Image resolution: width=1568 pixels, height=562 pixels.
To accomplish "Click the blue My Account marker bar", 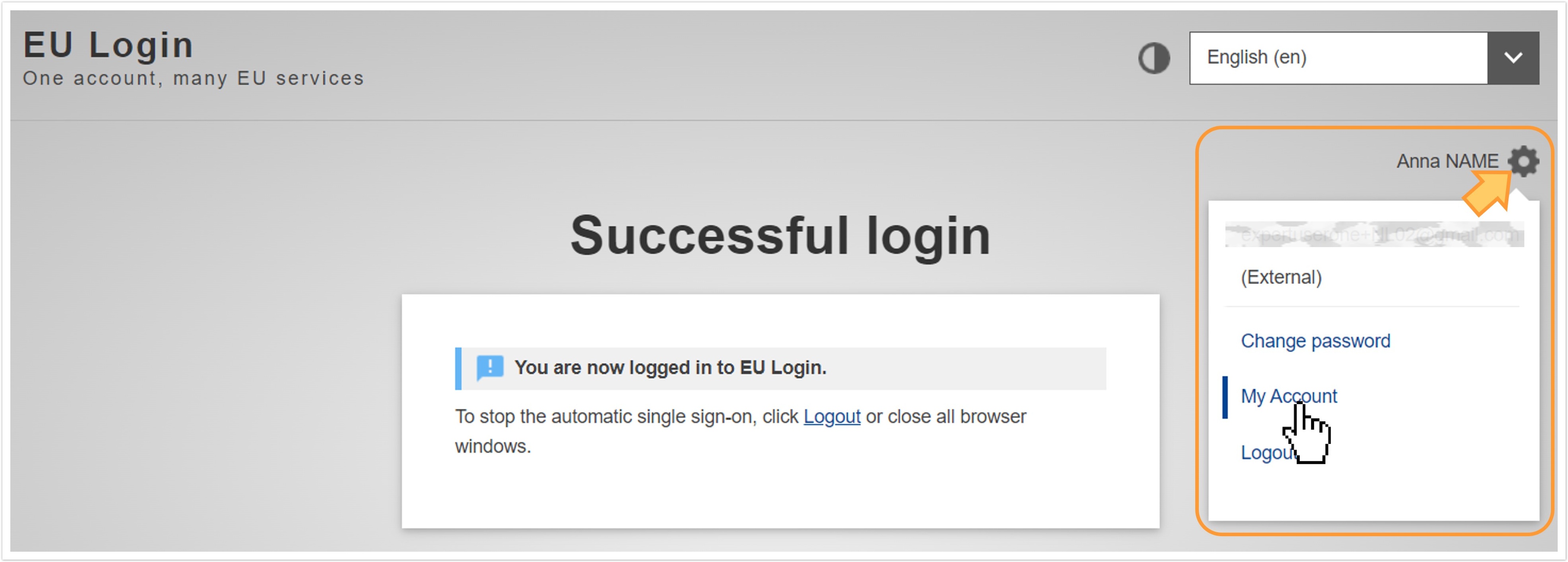I will click(1225, 397).
